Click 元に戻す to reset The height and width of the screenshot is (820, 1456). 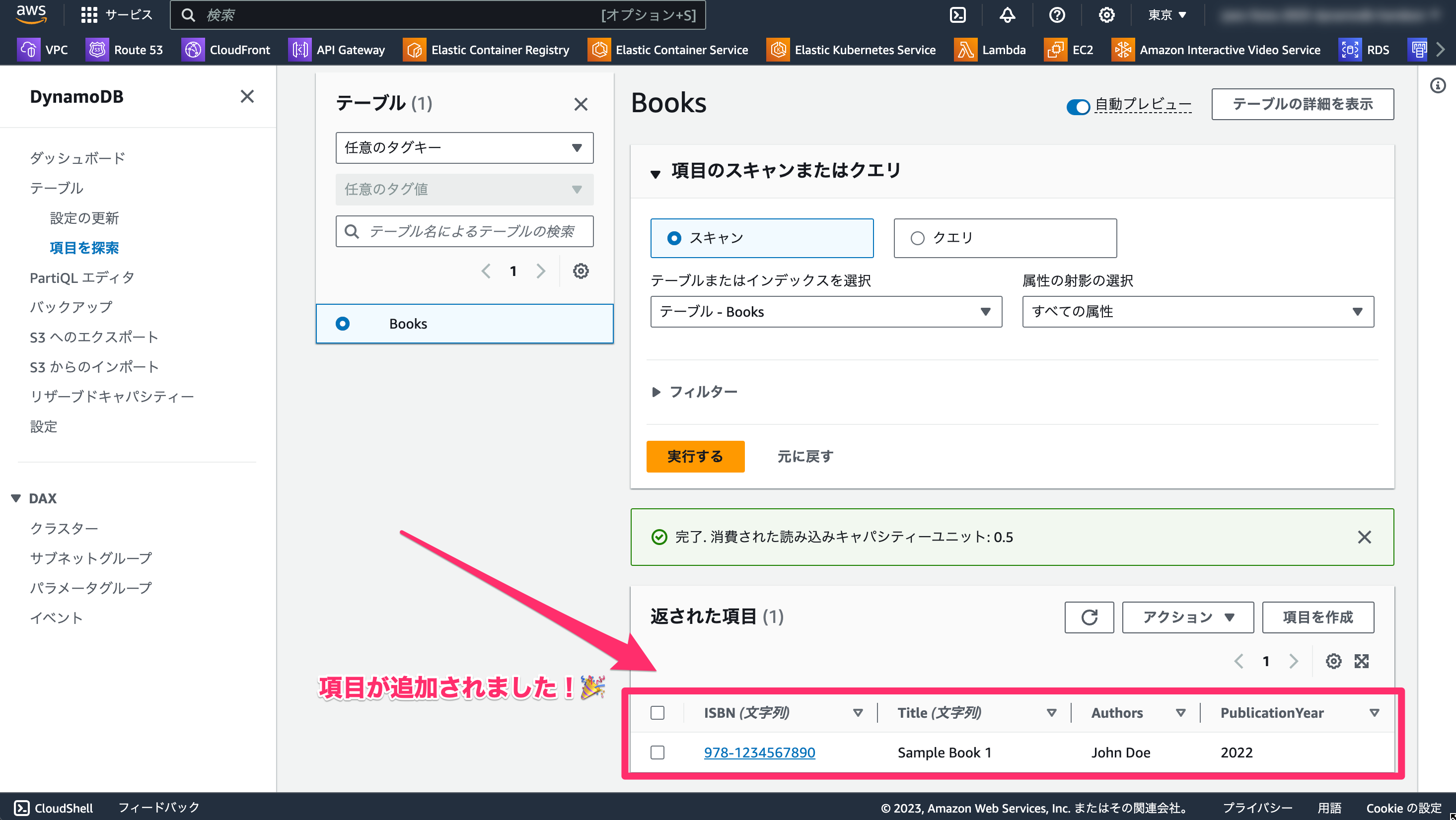(x=805, y=457)
